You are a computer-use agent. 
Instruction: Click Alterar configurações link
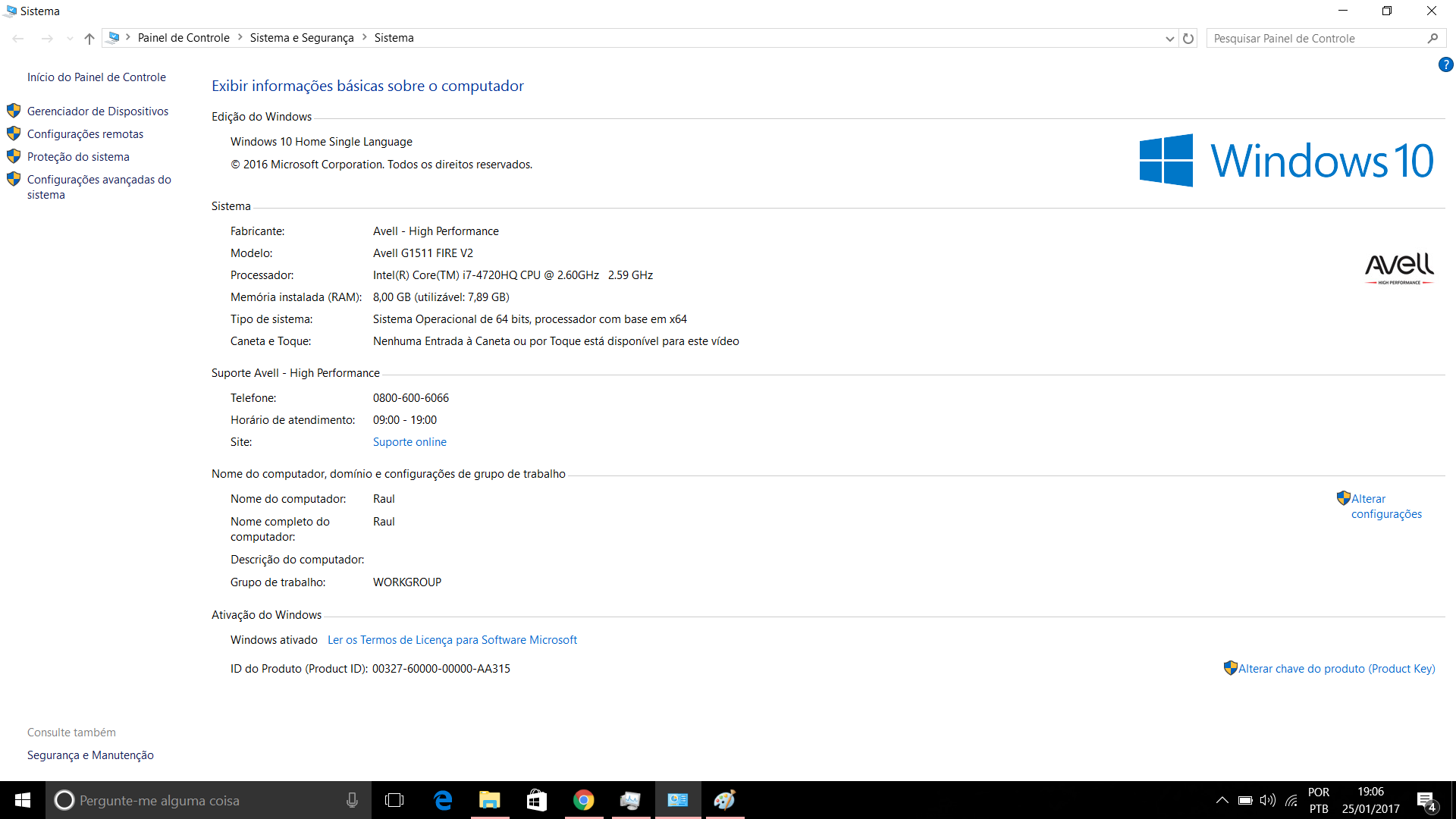(x=1386, y=506)
